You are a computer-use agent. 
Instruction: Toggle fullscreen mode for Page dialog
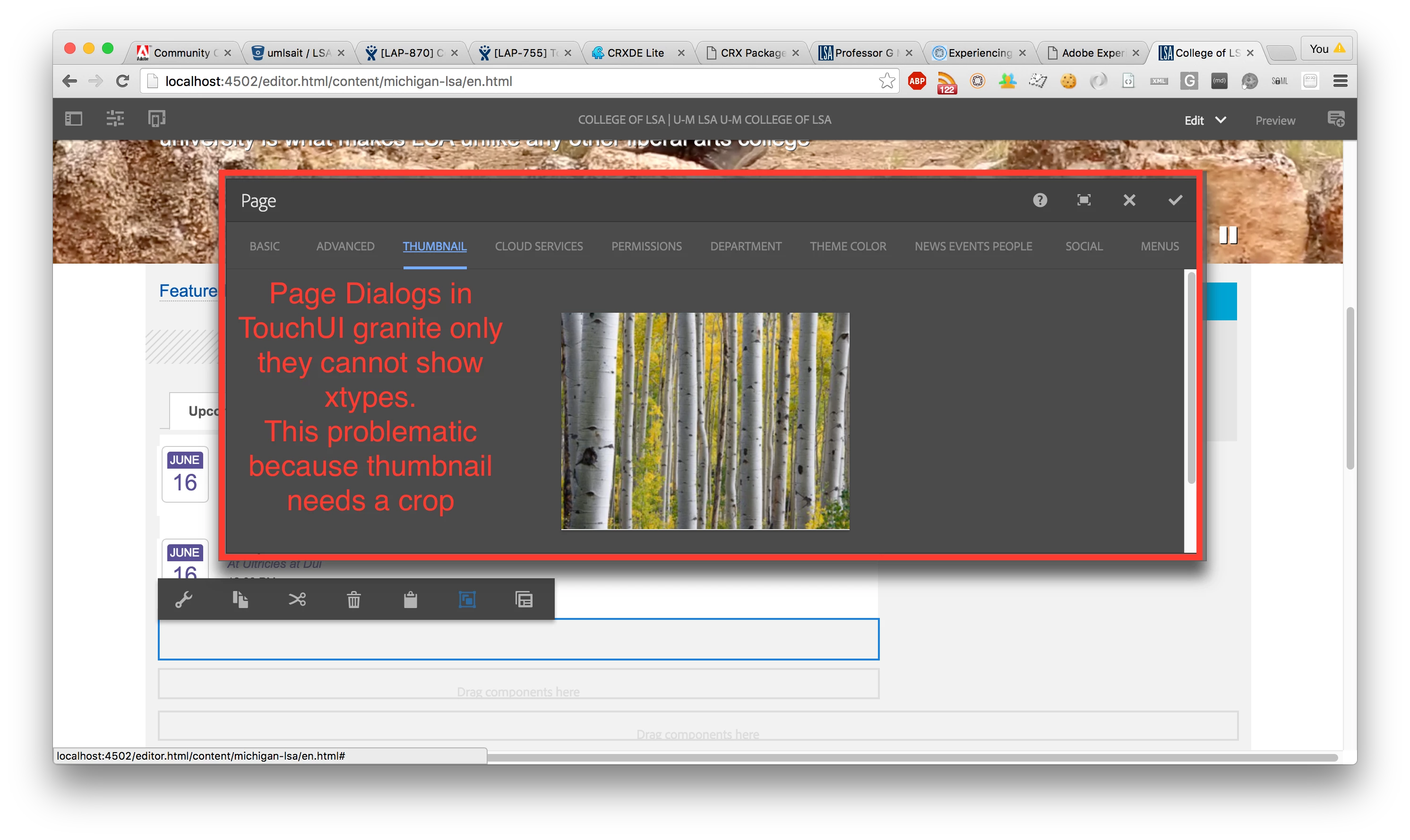(1084, 200)
